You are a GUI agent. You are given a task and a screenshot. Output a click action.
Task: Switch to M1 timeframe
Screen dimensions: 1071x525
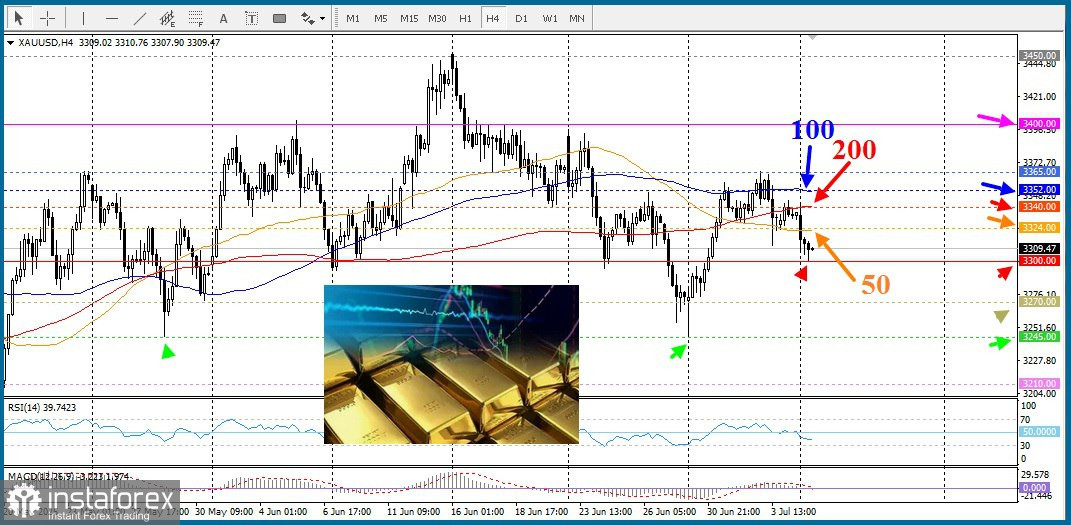coord(353,18)
